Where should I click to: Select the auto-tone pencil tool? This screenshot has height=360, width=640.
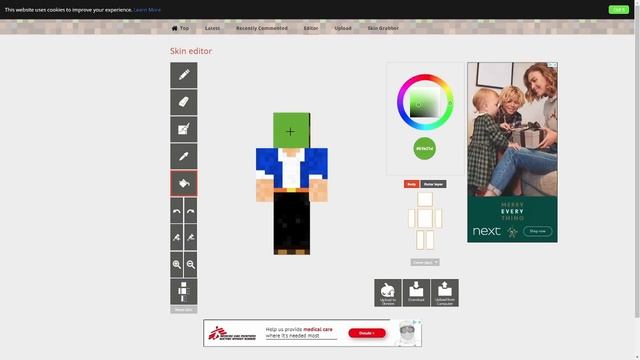(184, 129)
